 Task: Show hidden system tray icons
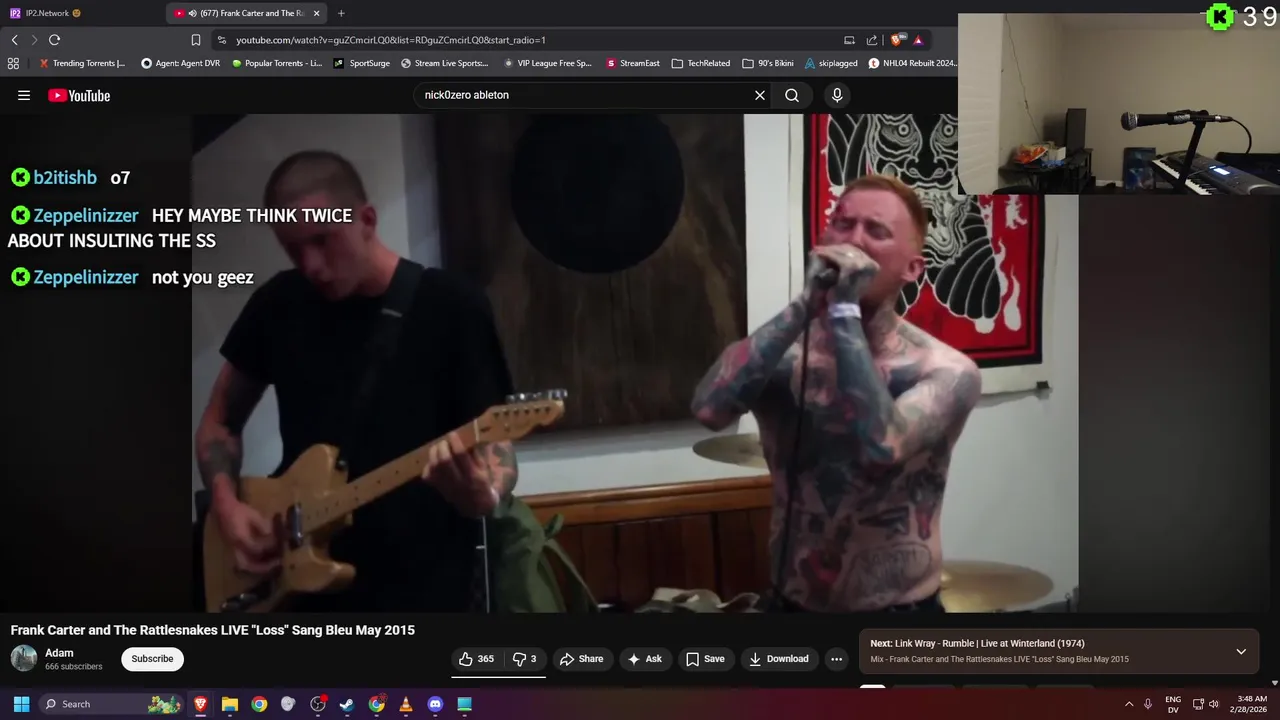point(1129,704)
